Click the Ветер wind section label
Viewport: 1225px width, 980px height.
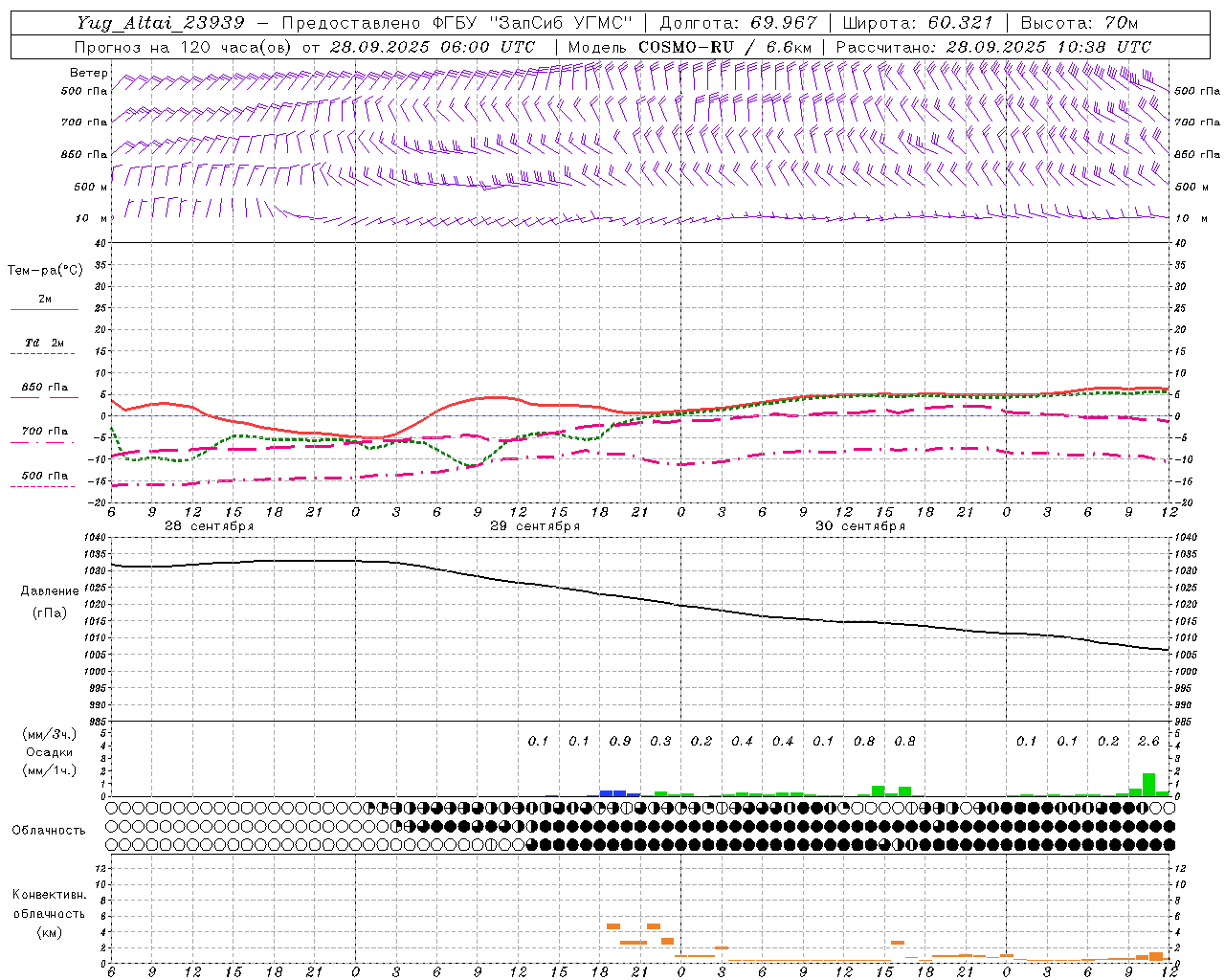(88, 73)
